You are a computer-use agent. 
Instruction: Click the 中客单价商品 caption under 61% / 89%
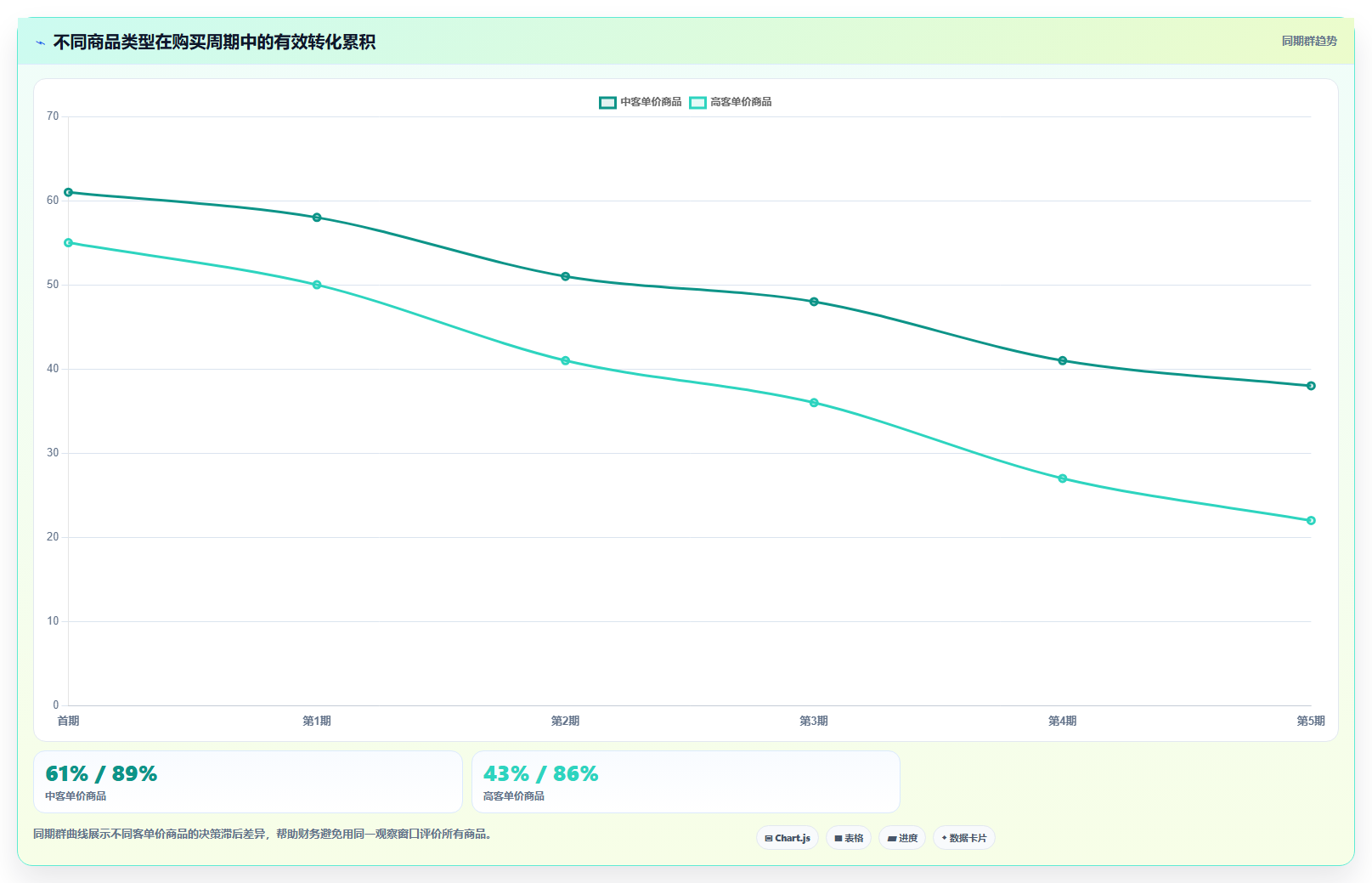tap(76, 796)
